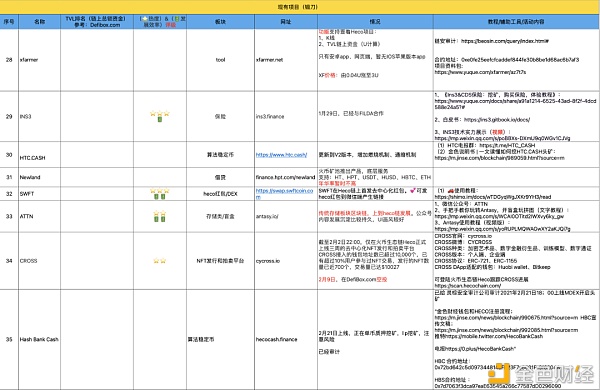Click the star rating icons in INS3 row
This screenshot has height=390, width=600.
coord(160,113)
